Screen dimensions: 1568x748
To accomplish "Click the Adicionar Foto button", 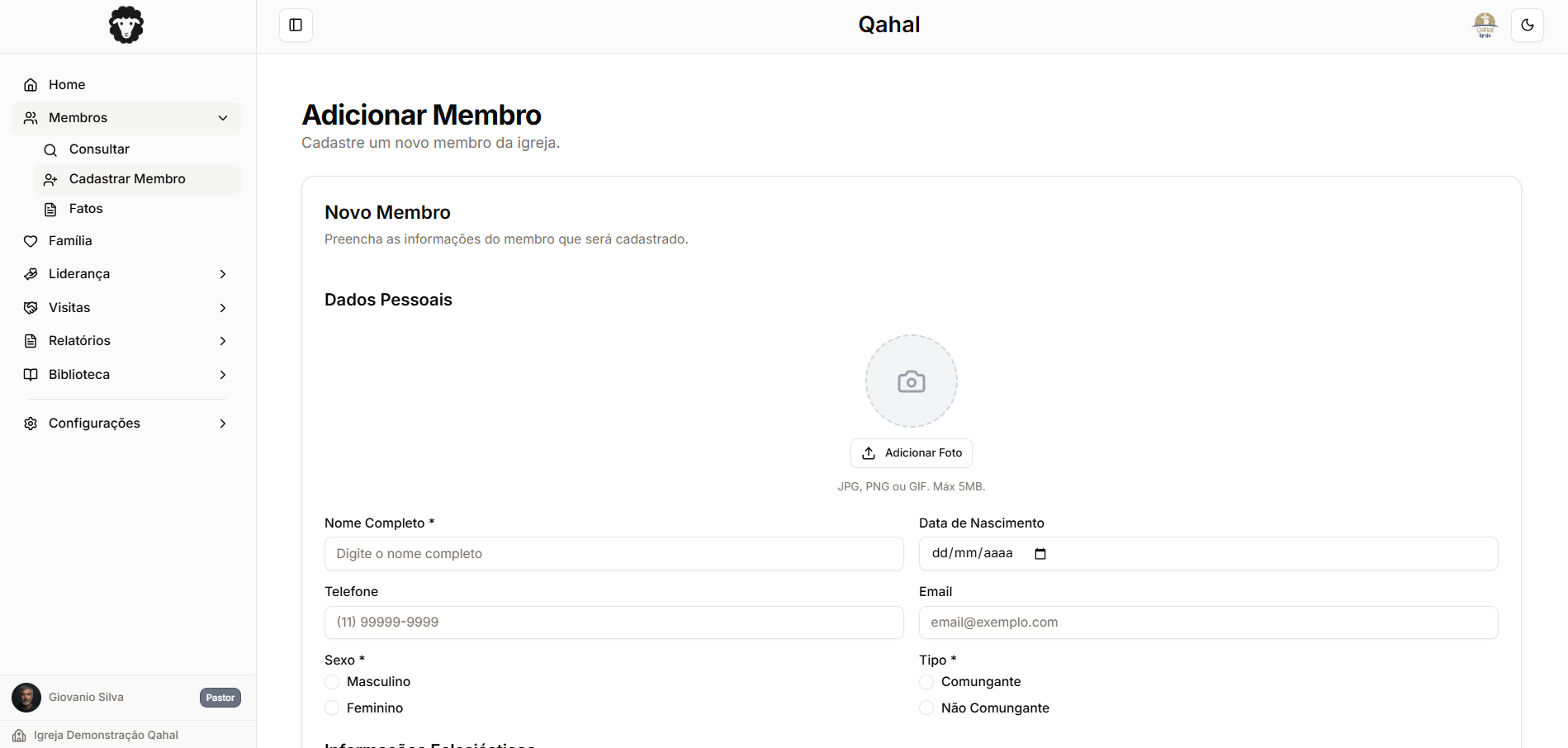I will coord(911,453).
